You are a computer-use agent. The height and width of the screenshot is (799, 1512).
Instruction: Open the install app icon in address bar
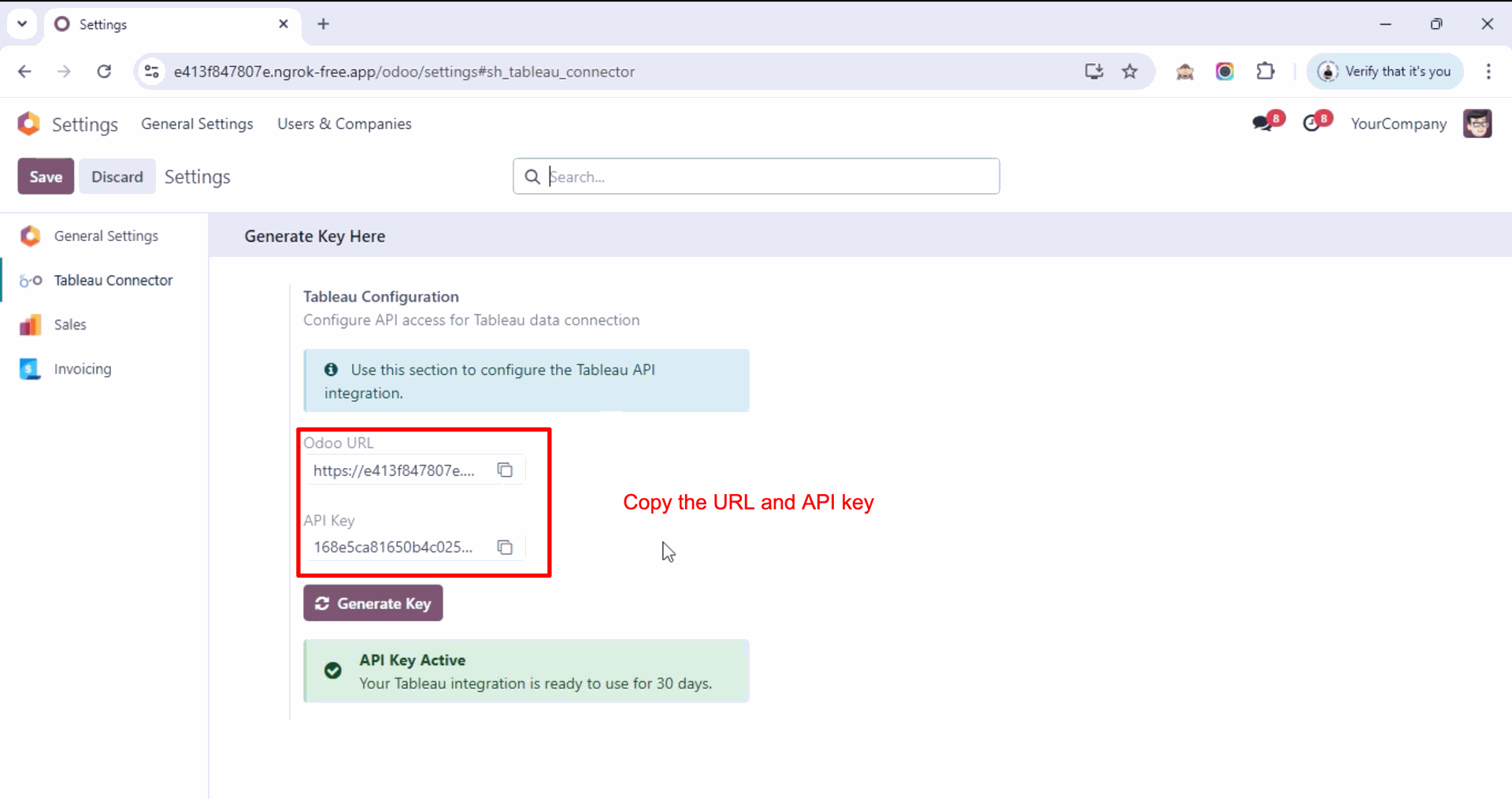point(1094,72)
